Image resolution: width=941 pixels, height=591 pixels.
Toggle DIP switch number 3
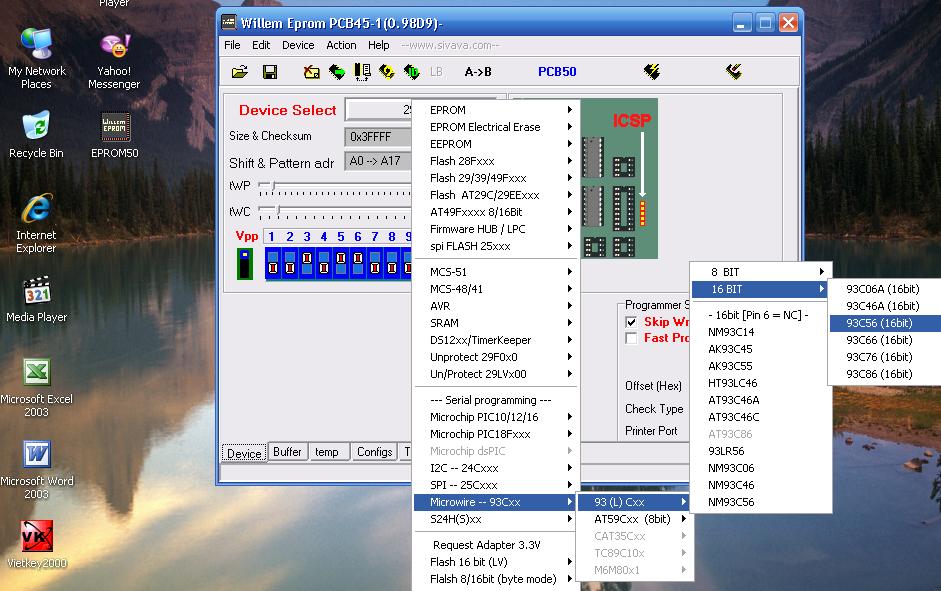coord(307,264)
